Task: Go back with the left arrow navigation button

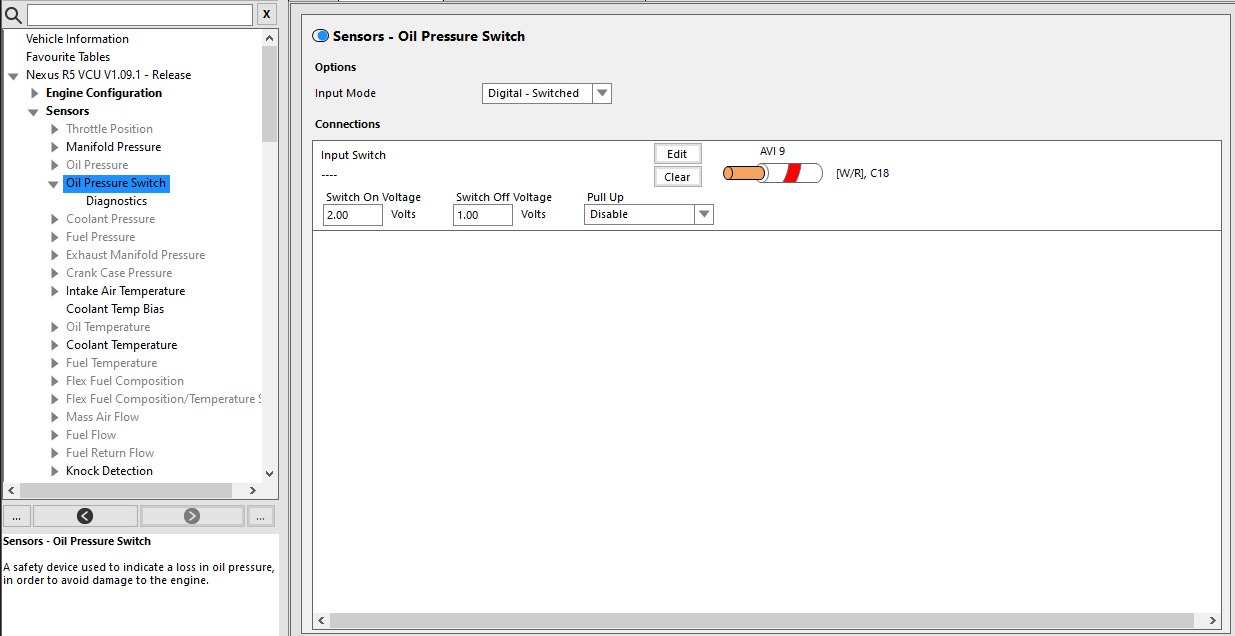Action: (85, 516)
